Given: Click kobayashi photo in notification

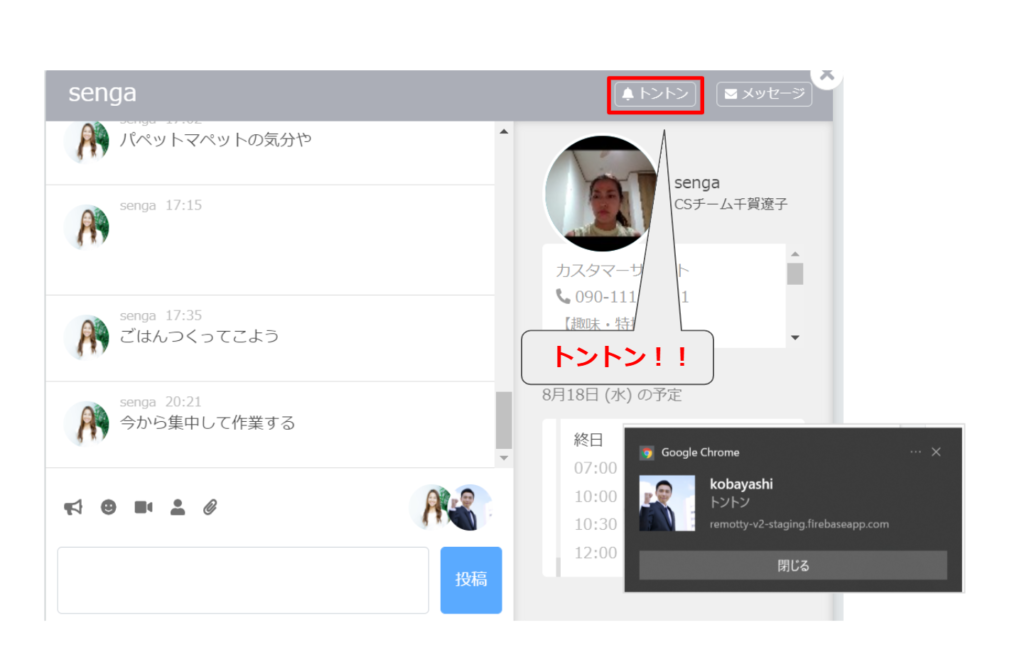Looking at the screenshot, I should (667, 503).
